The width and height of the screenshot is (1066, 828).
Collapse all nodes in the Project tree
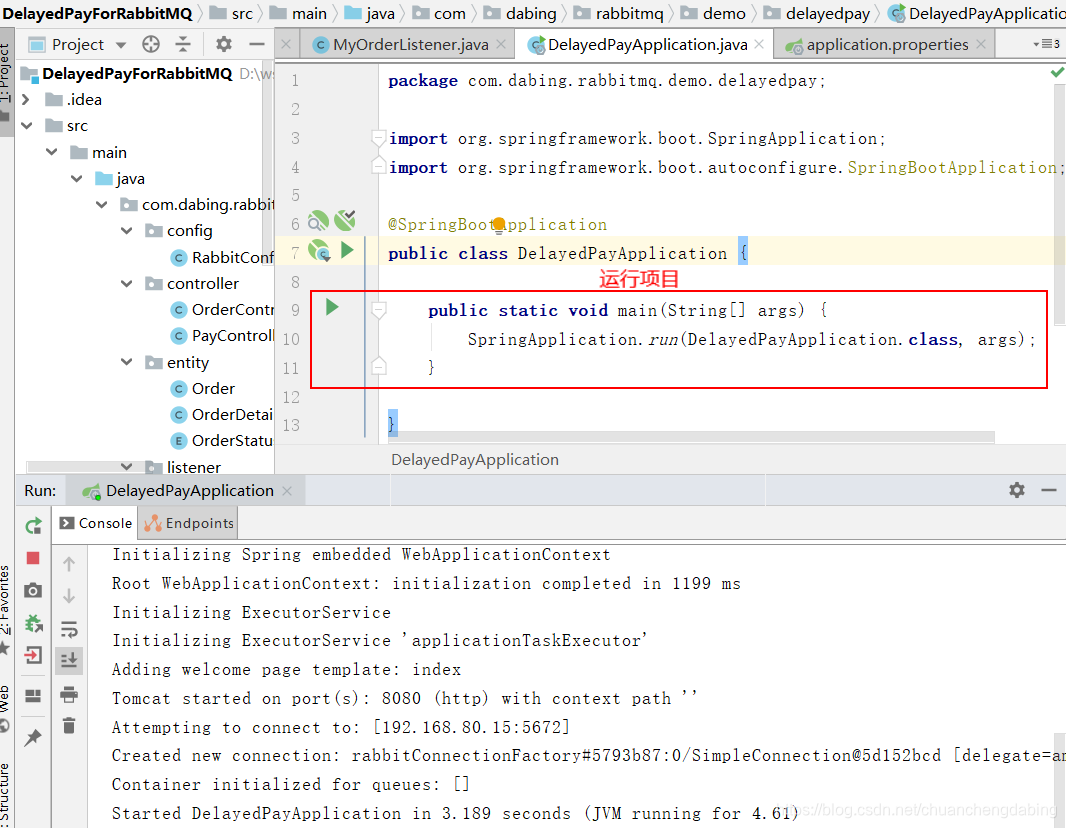[183, 45]
